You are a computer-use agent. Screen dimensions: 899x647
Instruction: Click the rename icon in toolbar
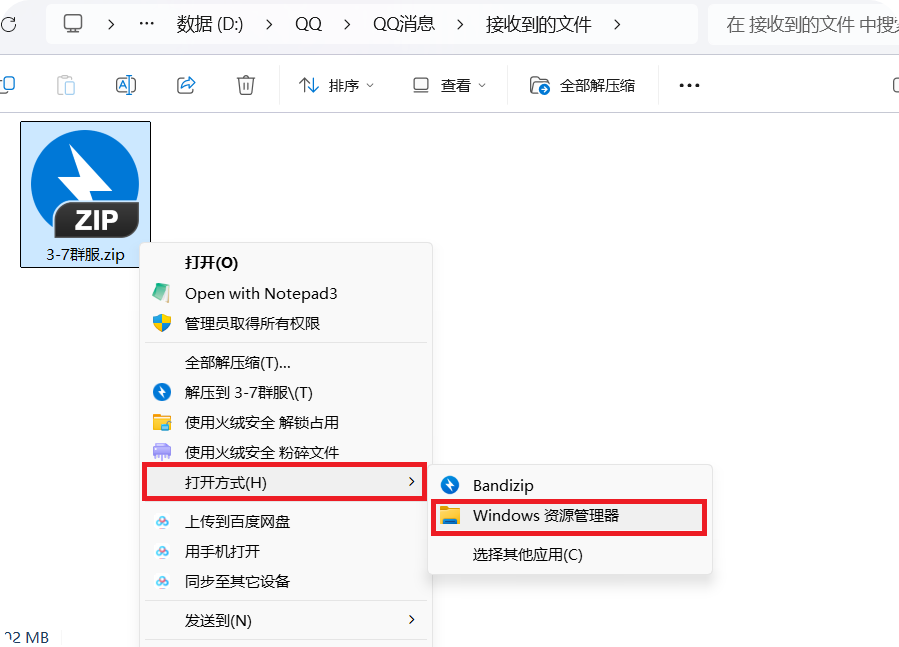[x=126, y=85]
